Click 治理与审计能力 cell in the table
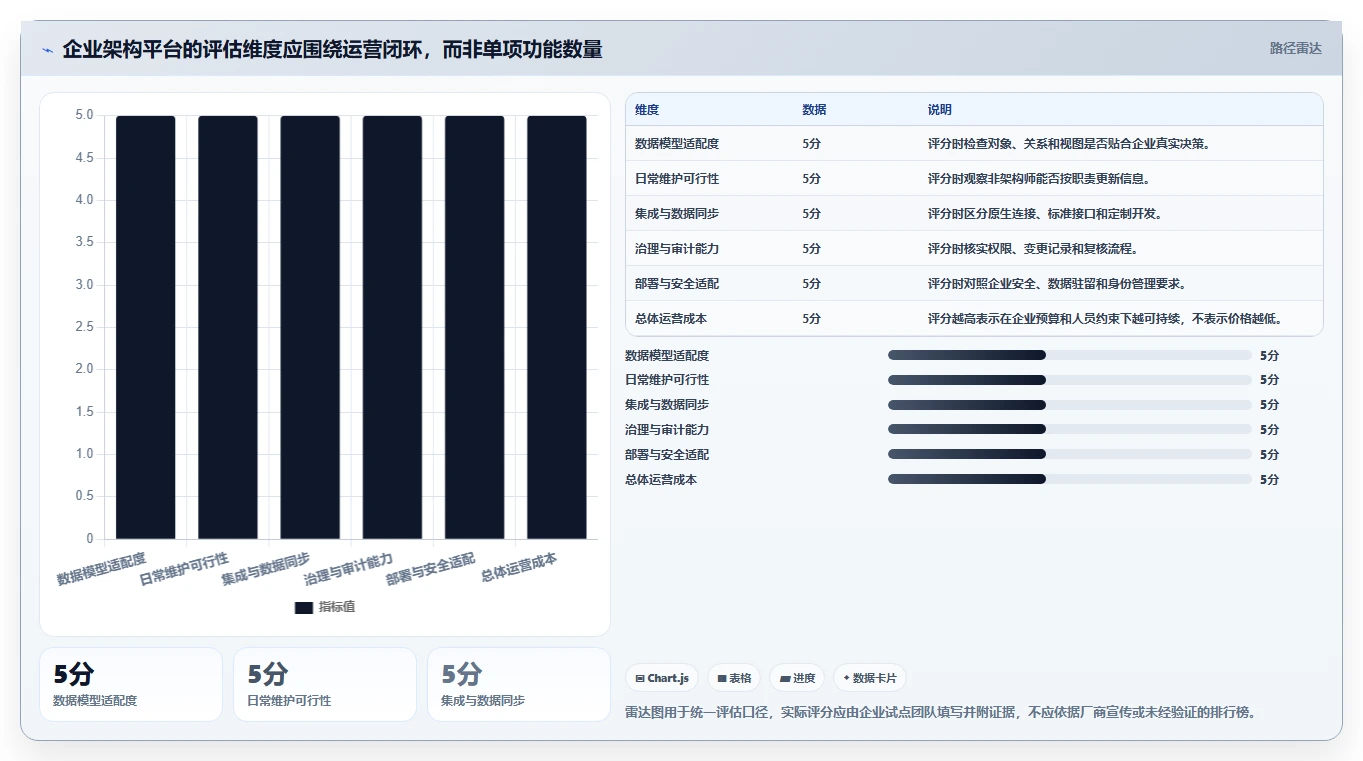Image resolution: width=1363 pixels, height=761 pixels. pyautogui.click(x=677, y=249)
